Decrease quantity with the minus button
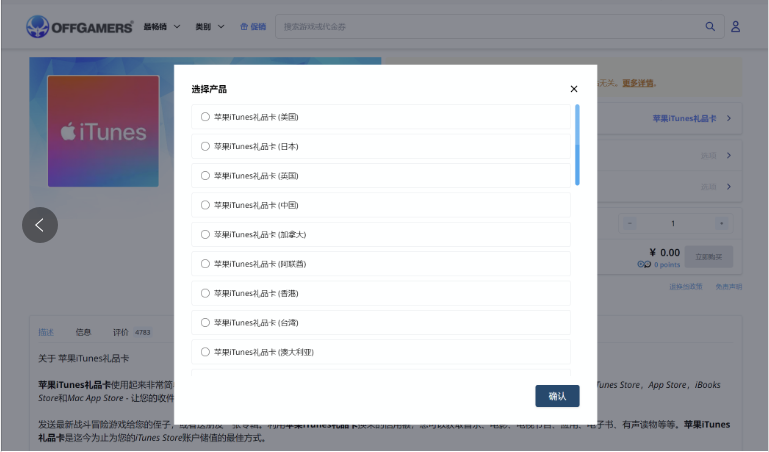The image size is (769, 452). (x=630, y=224)
